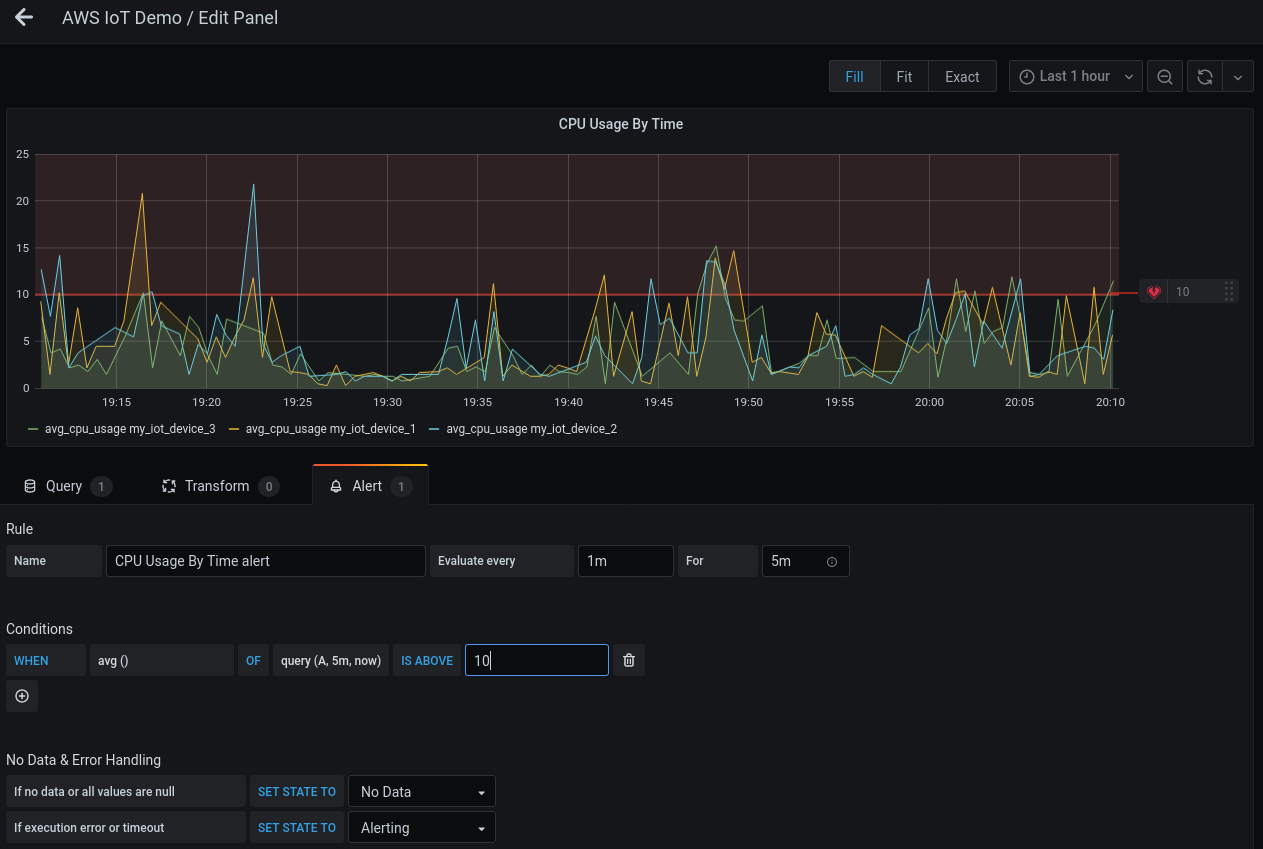The width and height of the screenshot is (1263, 849).
Task: Delete the alert condition via trash icon
Action: tap(628, 660)
